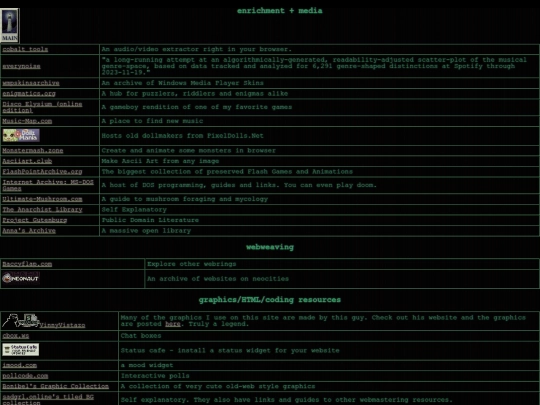The height and width of the screenshot is (405, 540).
Task: Open the Neonaut badge image link
Action: point(21,278)
